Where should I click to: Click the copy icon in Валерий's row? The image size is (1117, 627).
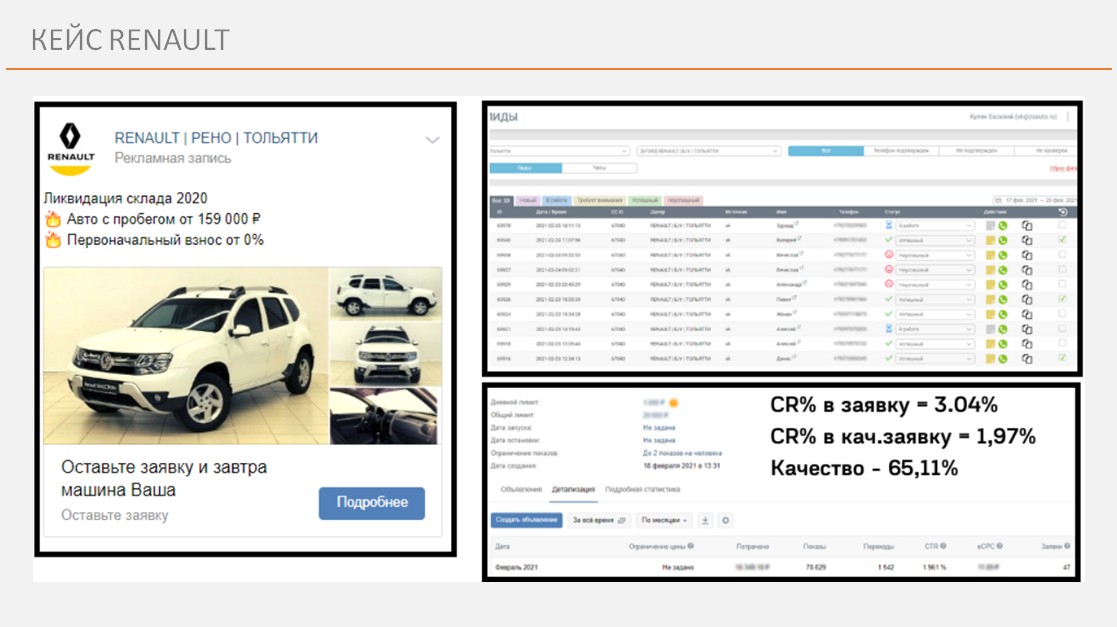pos(1027,240)
